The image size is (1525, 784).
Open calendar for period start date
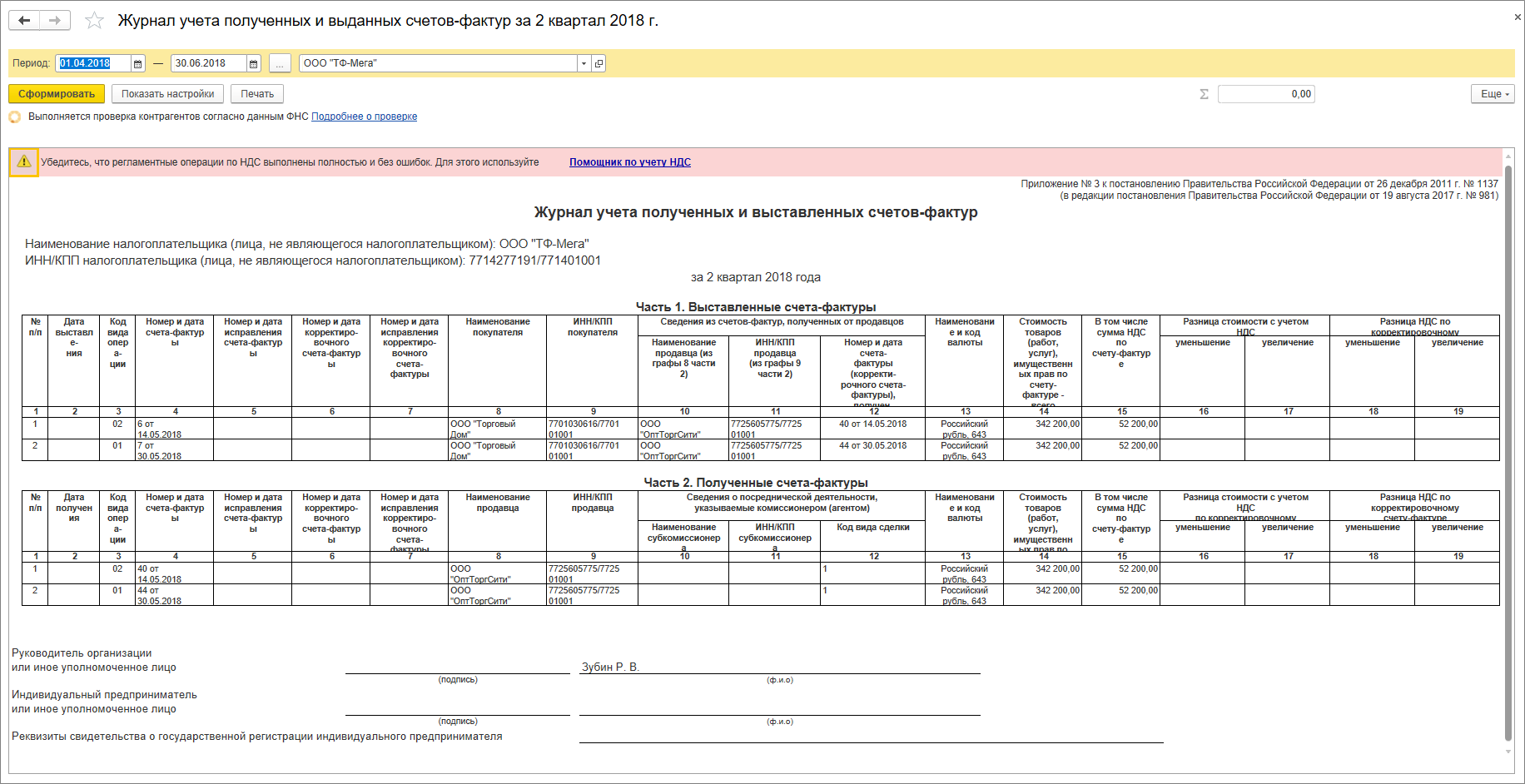(138, 63)
